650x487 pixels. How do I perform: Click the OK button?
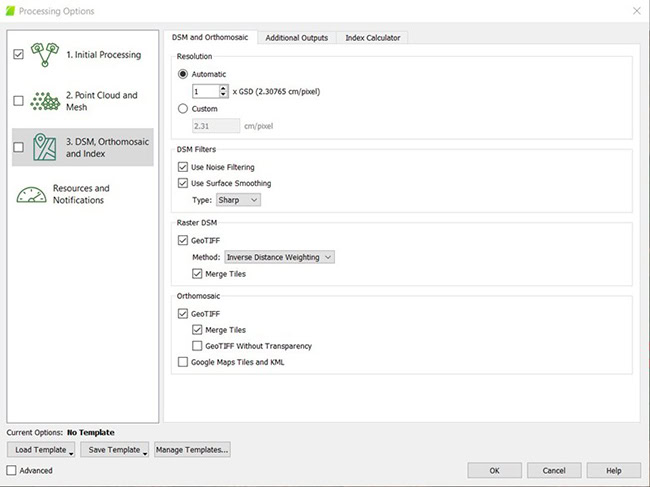coord(495,470)
